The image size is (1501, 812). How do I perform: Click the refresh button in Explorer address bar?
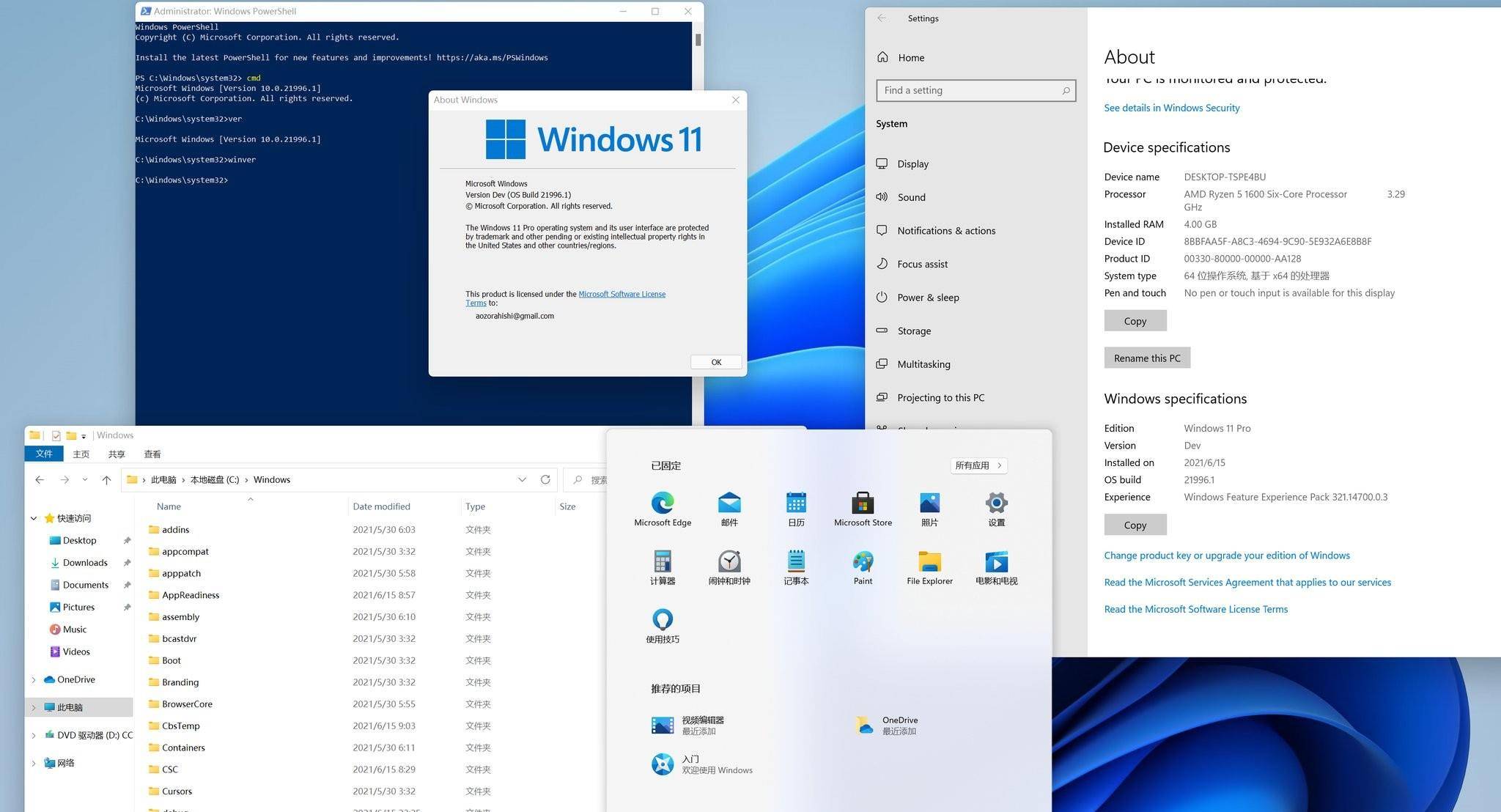point(545,479)
